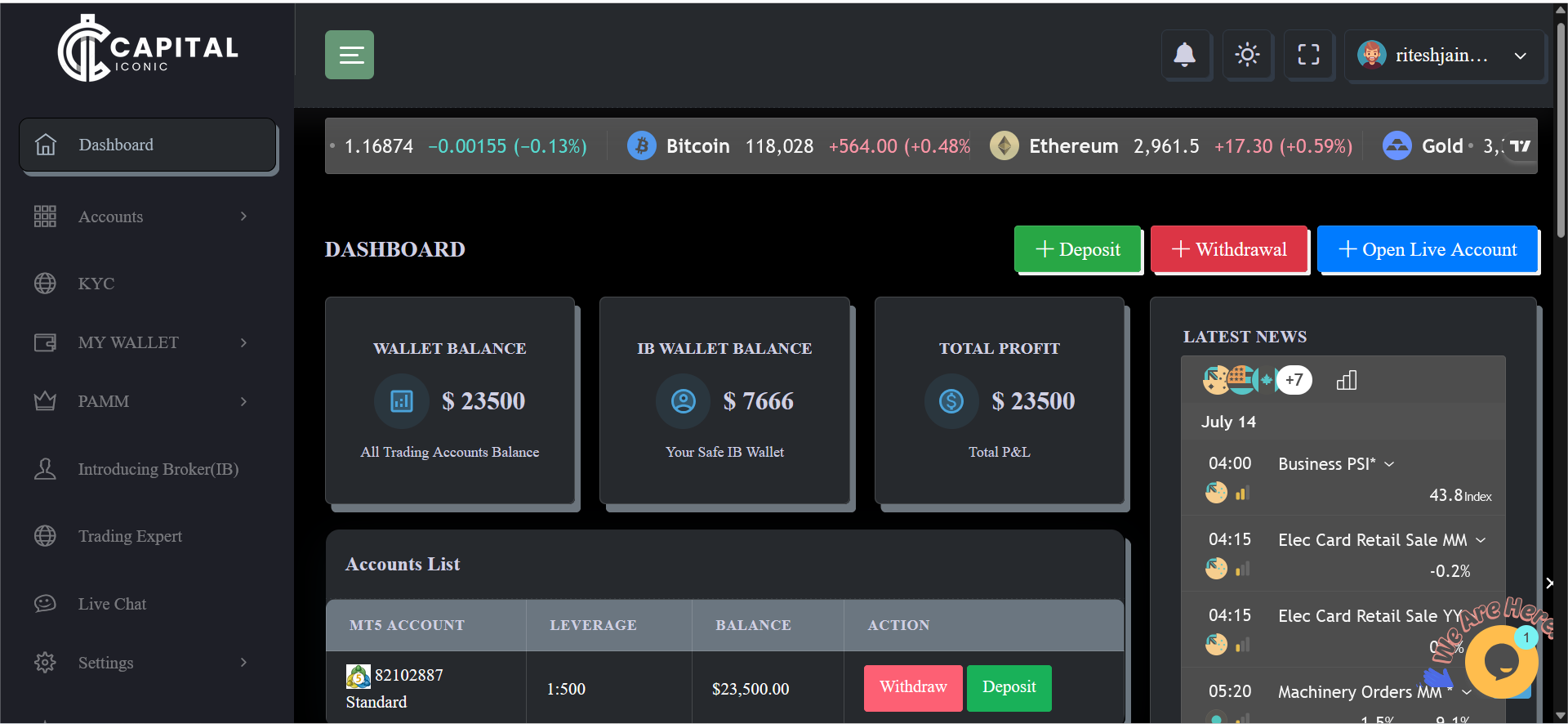This screenshot has width=1568, height=724.
Task: Expand the Business PSI news item
Action: pos(1389,464)
